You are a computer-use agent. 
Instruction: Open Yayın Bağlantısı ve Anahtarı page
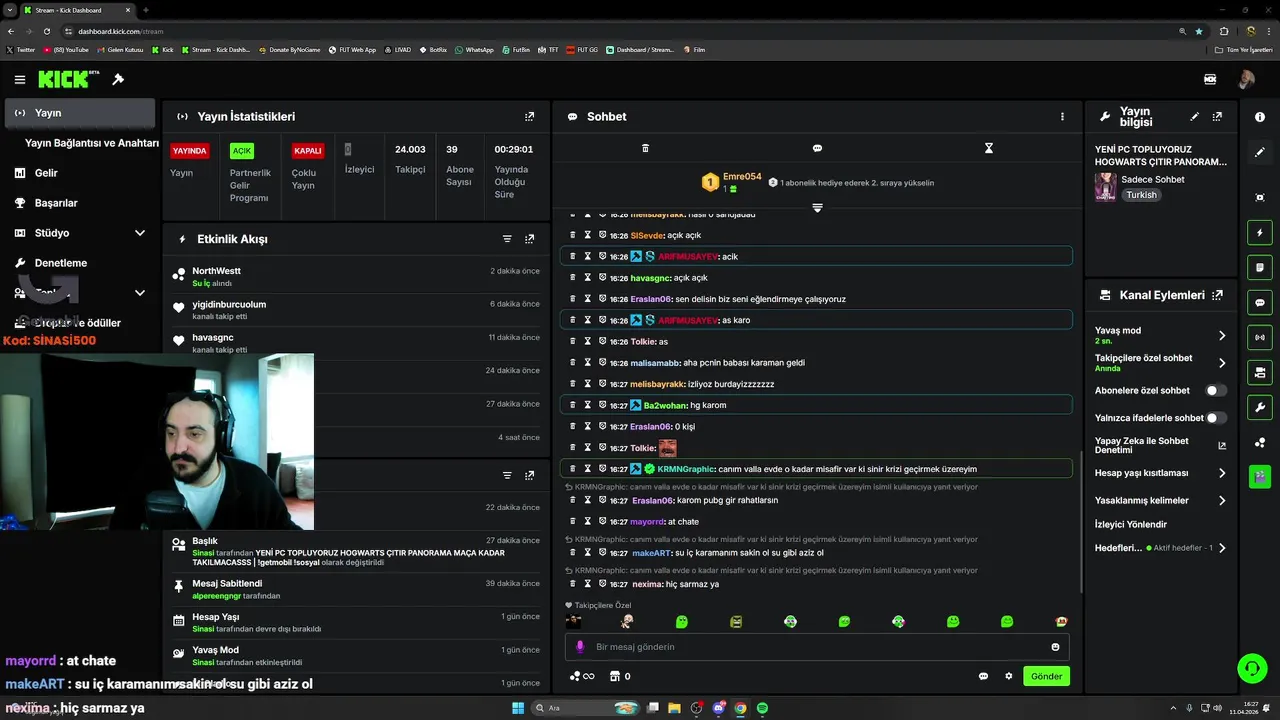click(x=92, y=143)
